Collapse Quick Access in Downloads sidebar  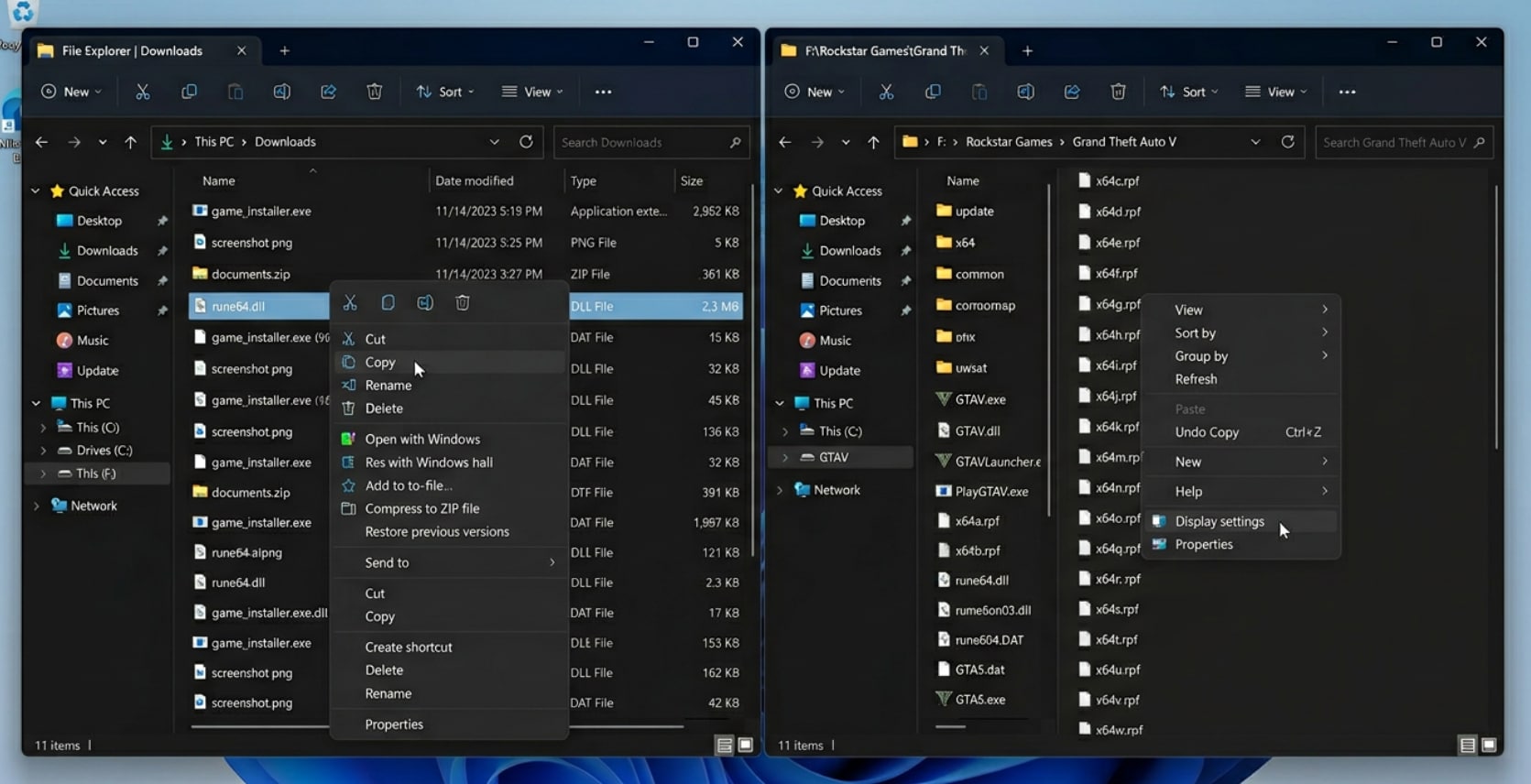[36, 191]
